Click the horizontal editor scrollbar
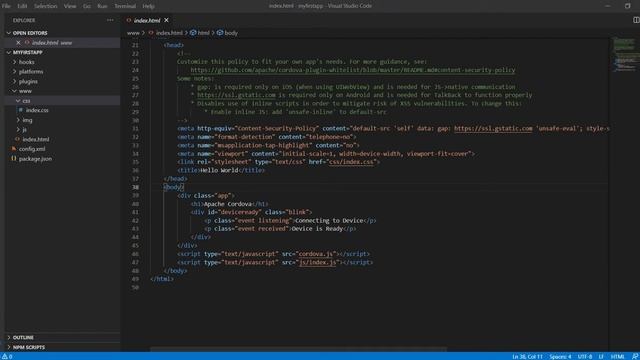Image resolution: width=640 pixels, height=360 pixels. pyautogui.click(x=298, y=349)
